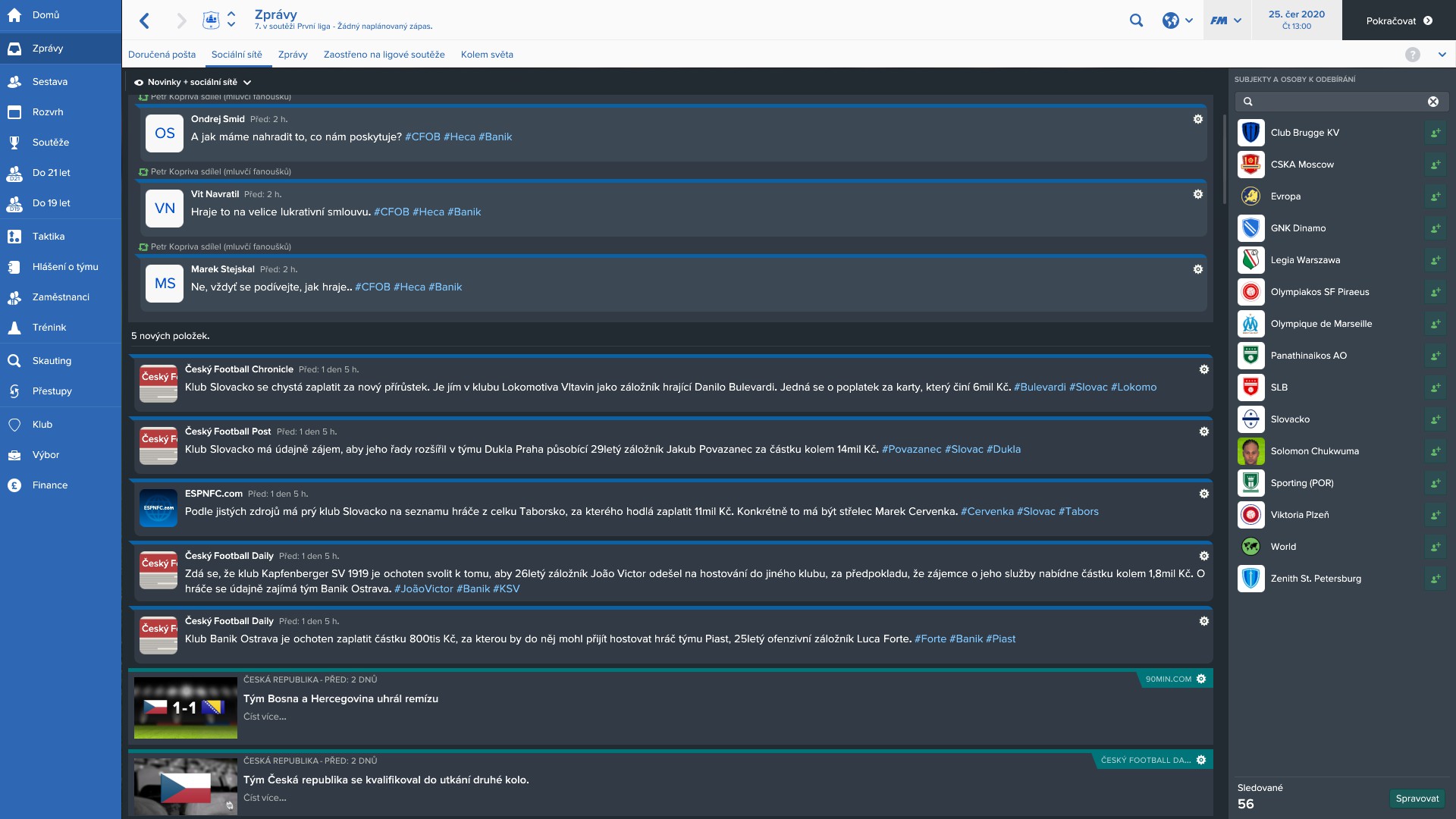Click the search magnifier icon in top bar
The image size is (1456, 819).
click(x=1136, y=20)
